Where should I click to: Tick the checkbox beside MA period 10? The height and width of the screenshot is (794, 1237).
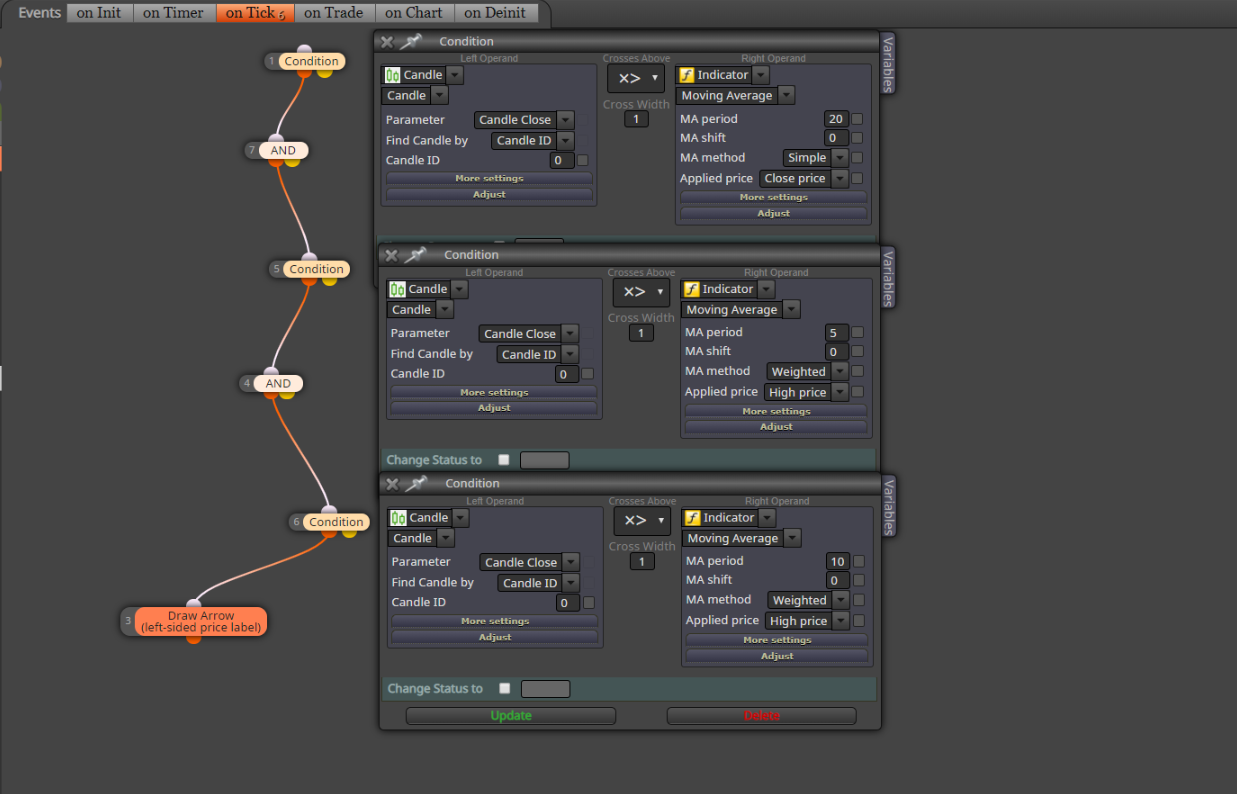859,562
